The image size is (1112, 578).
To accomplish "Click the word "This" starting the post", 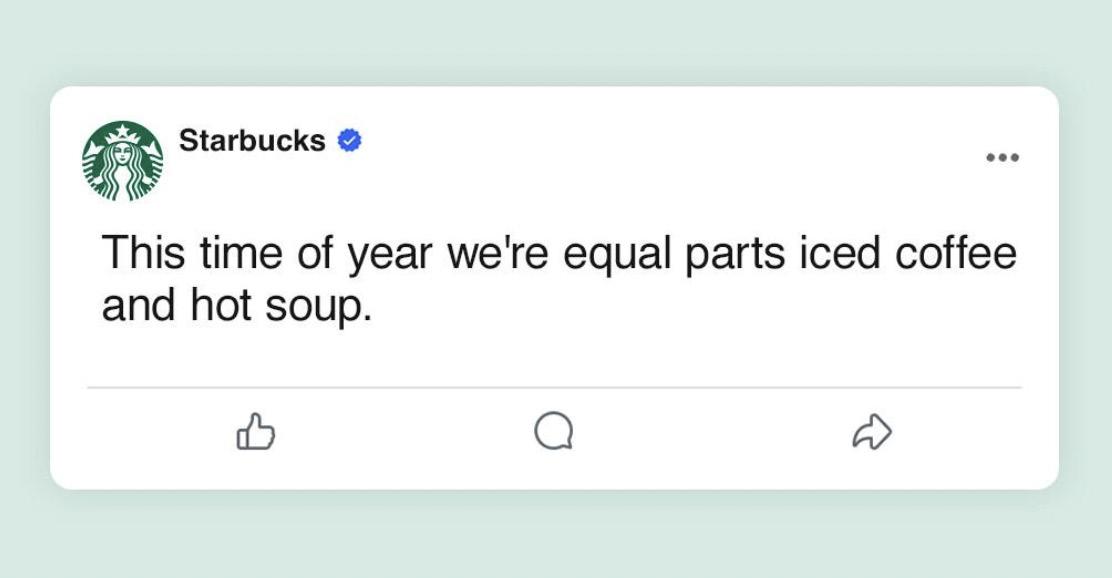I will [x=144, y=252].
